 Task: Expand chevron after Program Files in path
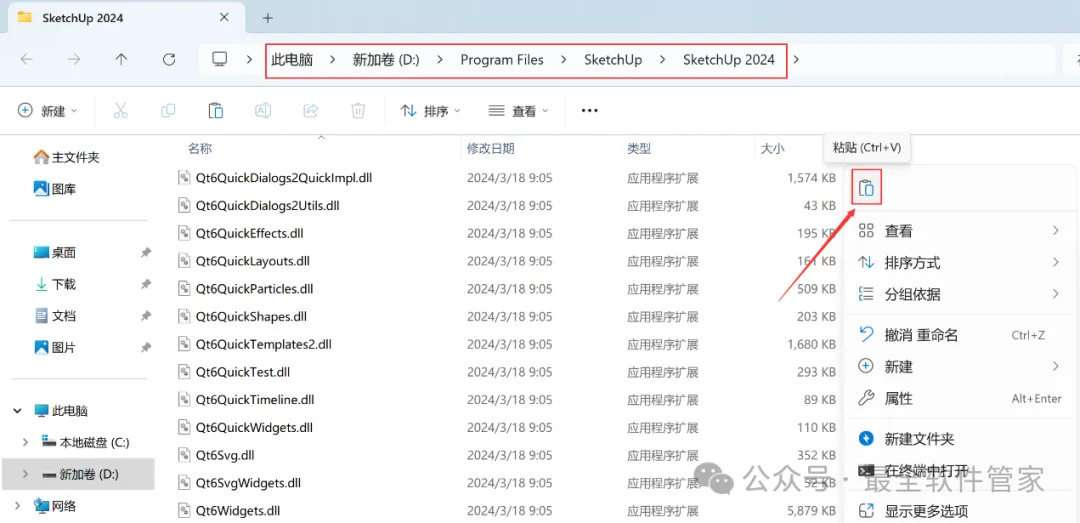click(563, 59)
